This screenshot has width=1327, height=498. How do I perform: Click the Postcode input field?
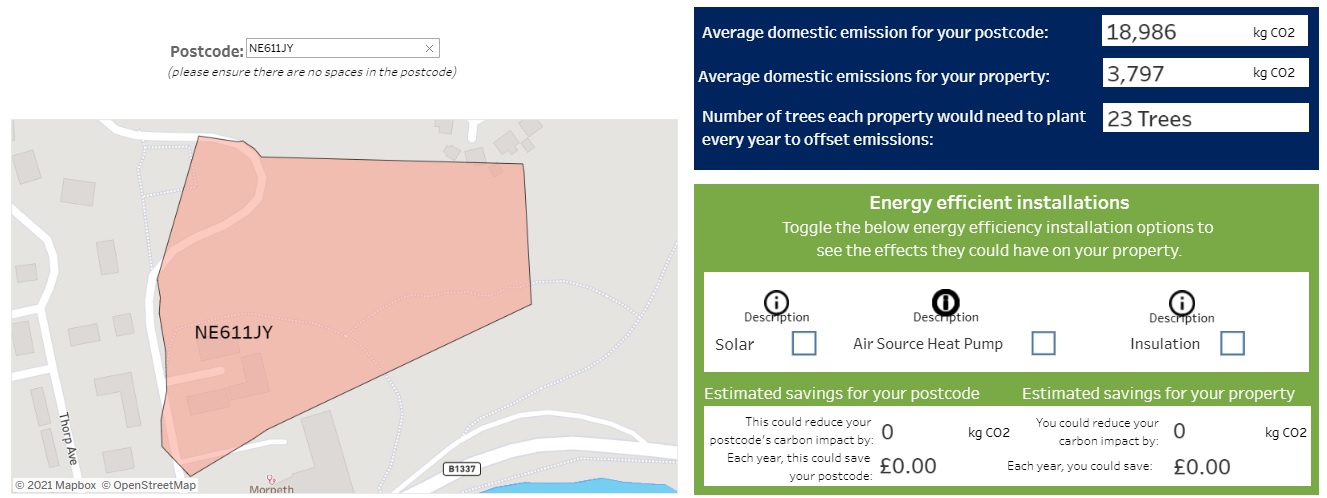pyautogui.click(x=343, y=48)
